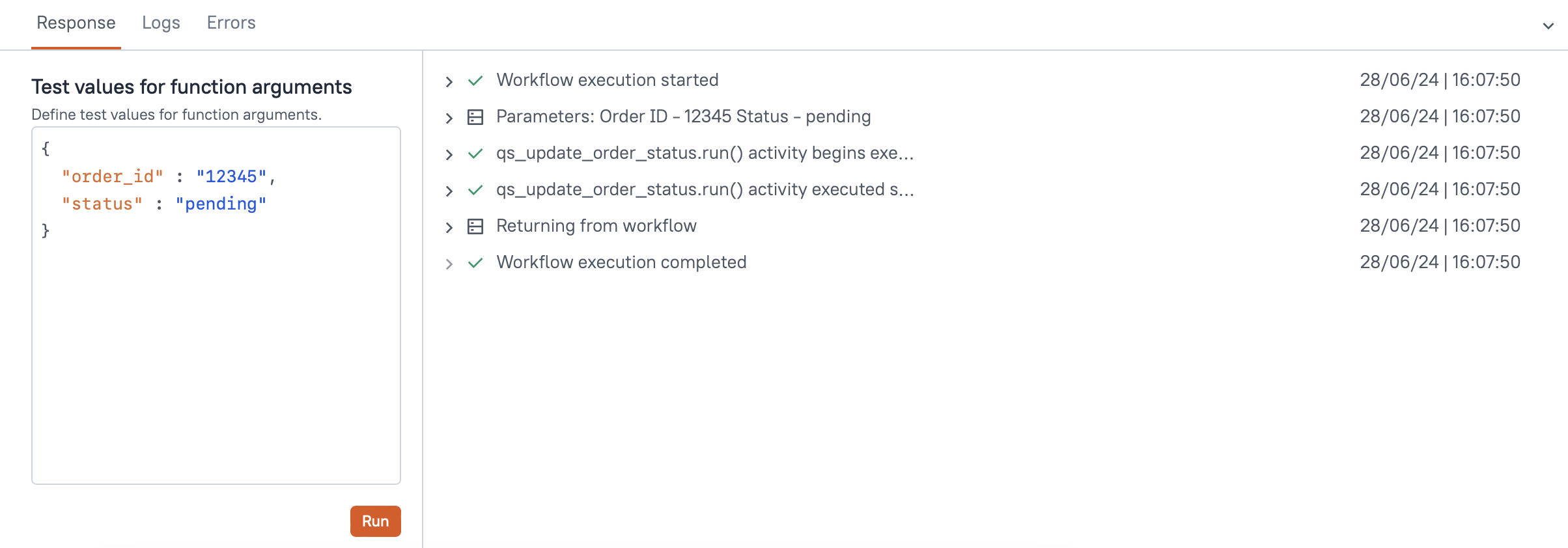Expand the qs_update_order_status.run() activity begins row
1568x548 pixels.
coord(449,154)
